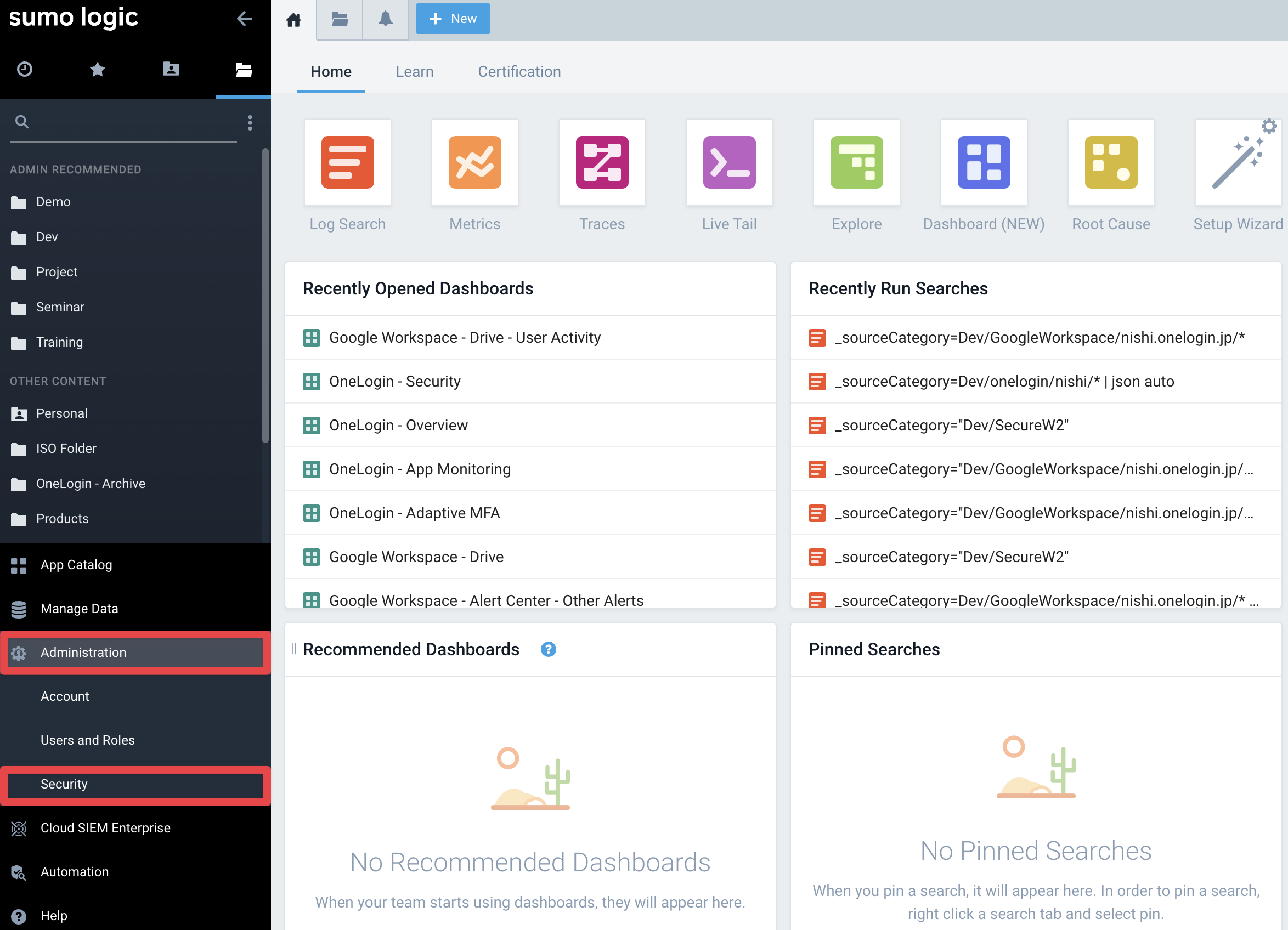Launch the Dashboard (NEW) tile
The image size is (1288, 930).
pyautogui.click(x=984, y=162)
